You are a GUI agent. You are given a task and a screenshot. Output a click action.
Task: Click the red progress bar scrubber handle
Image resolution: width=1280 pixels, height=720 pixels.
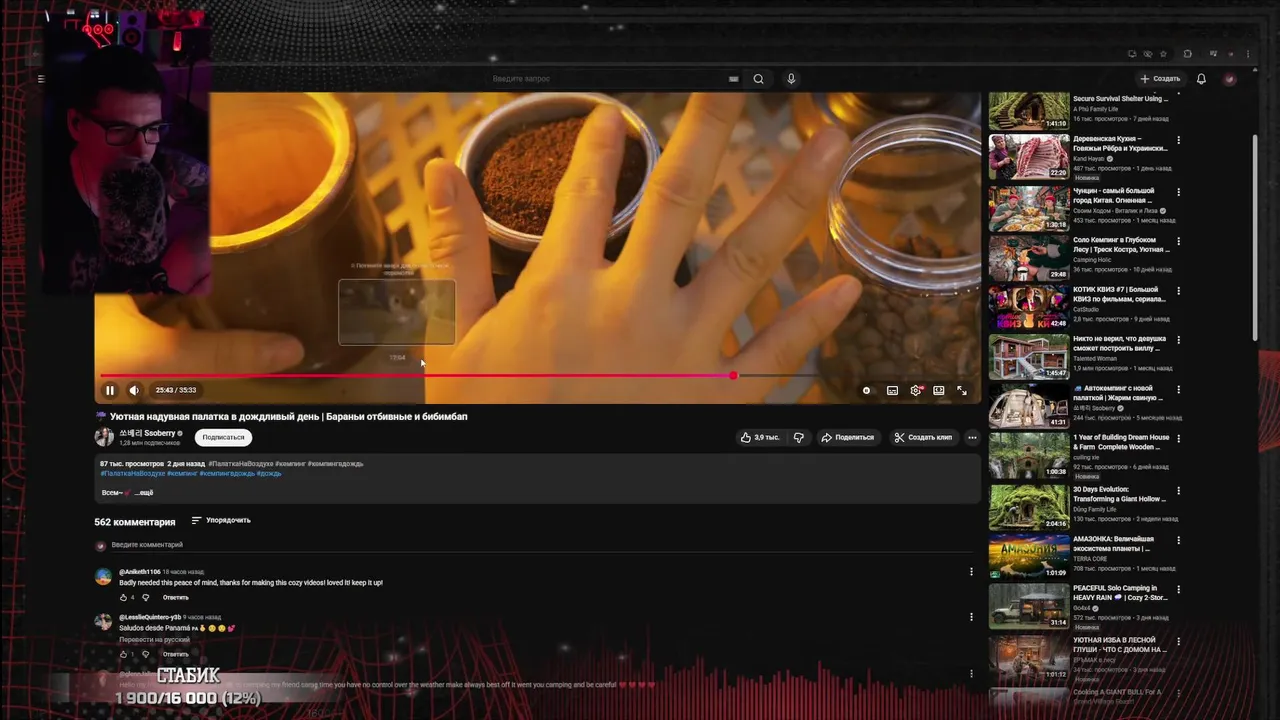point(733,376)
